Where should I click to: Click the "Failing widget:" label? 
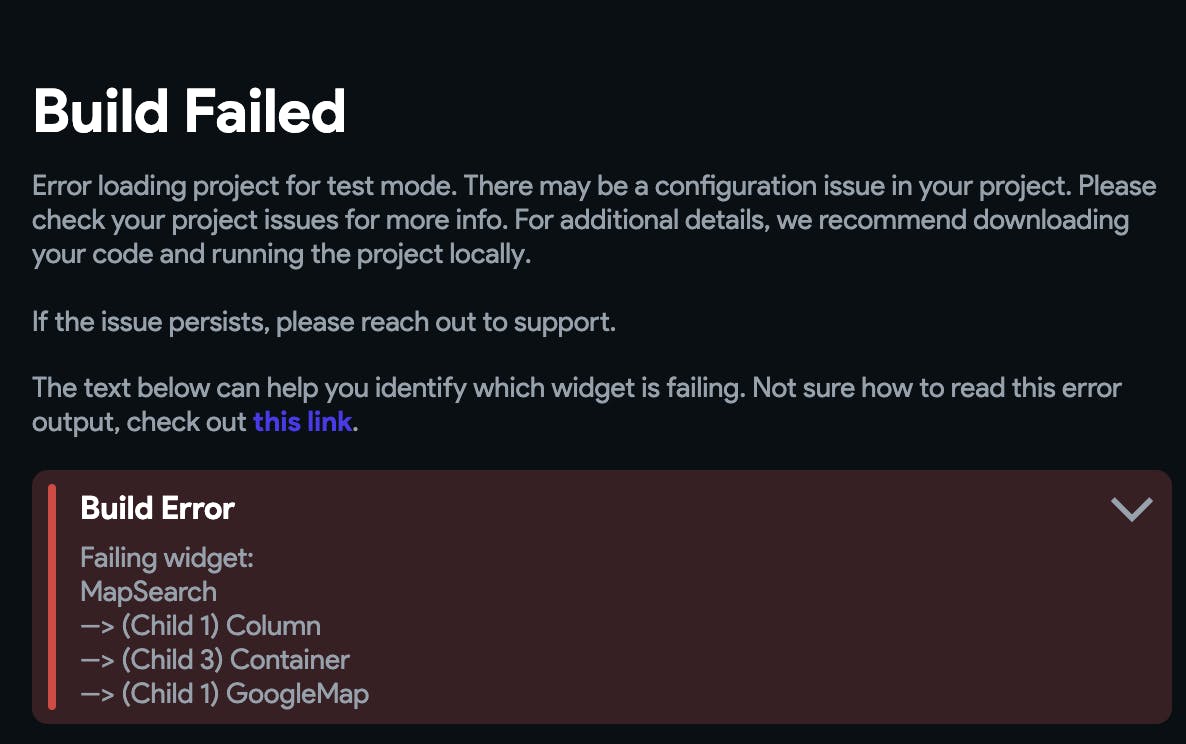tap(167, 558)
